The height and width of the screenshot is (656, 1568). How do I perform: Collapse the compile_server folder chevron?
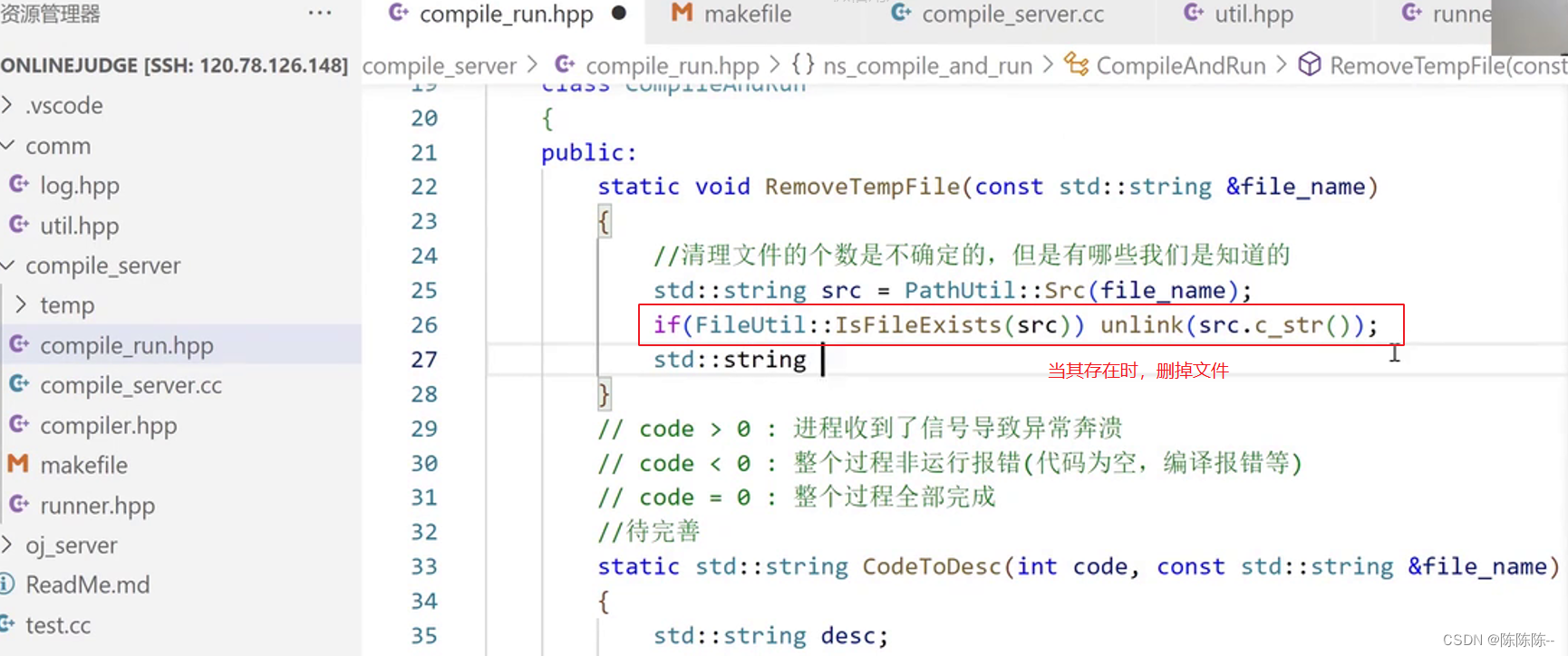[x=7, y=265]
